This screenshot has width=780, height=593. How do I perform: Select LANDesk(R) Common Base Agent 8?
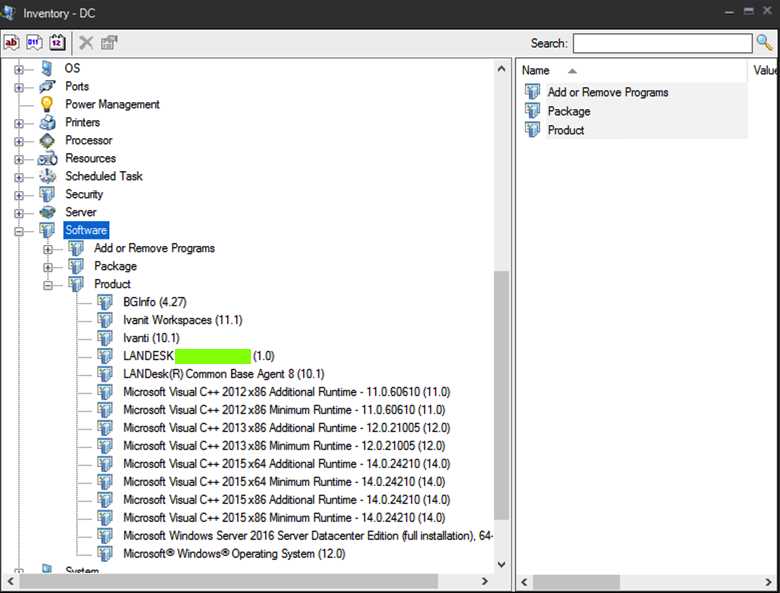pos(223,374)
